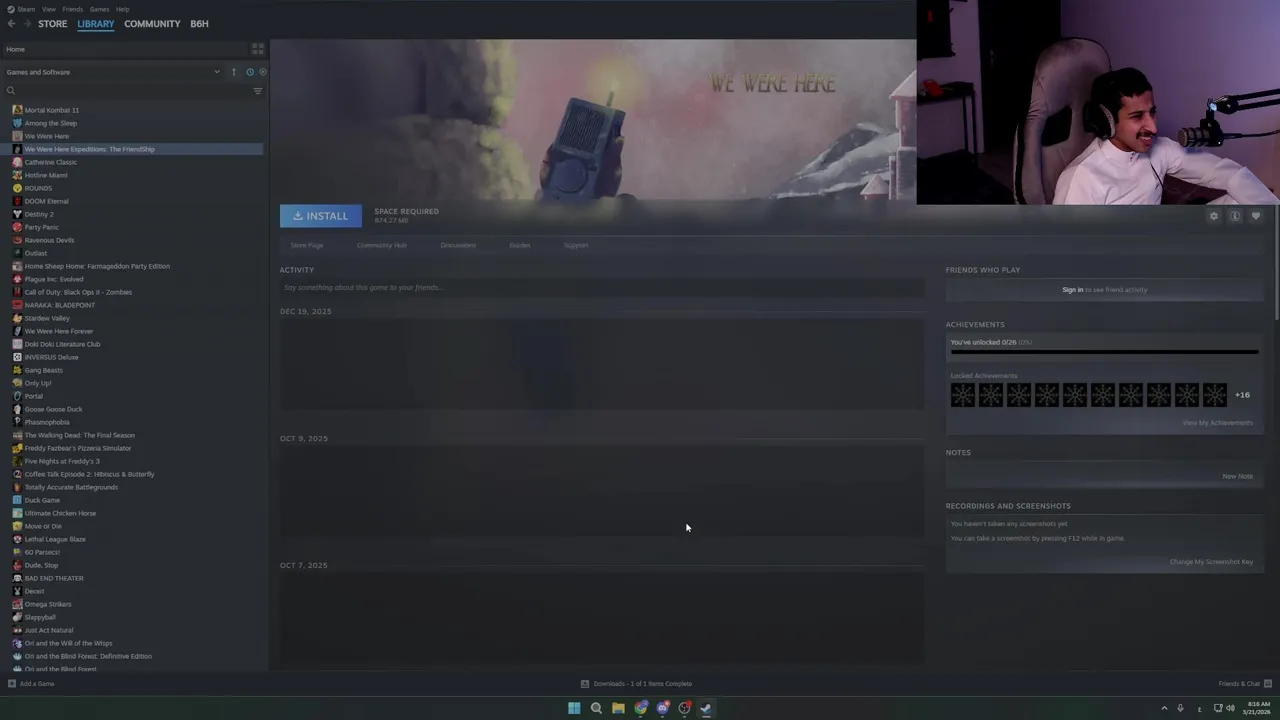Go to the STORE section

[53, 24]
